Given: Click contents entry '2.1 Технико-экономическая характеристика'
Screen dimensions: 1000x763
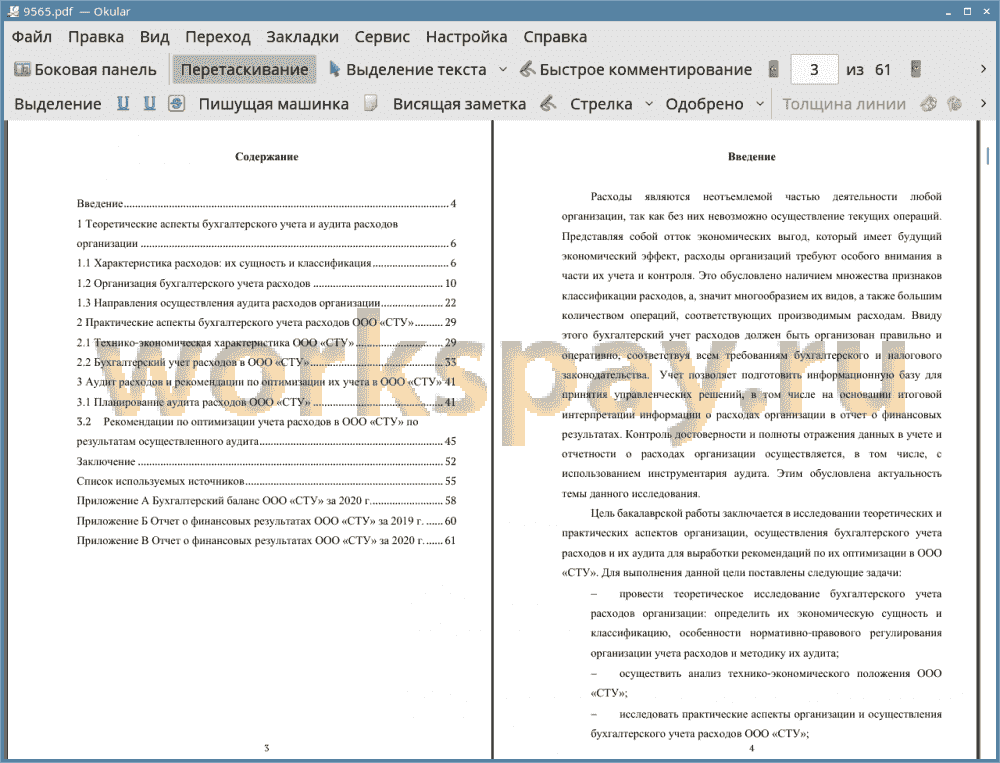Looking at the screenshot, I should (267, 343).
